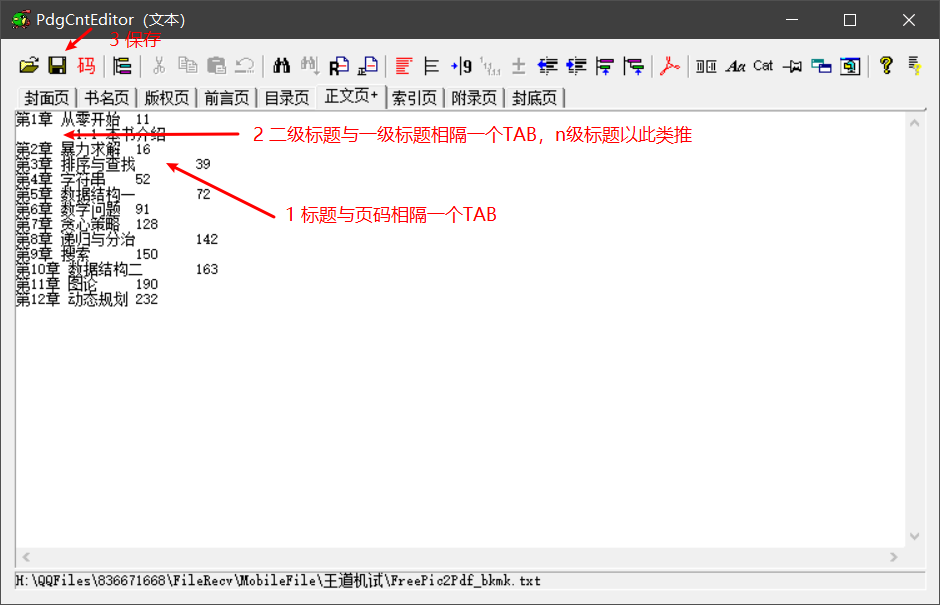Click the tree-structure view icon

tap(122, 65)
